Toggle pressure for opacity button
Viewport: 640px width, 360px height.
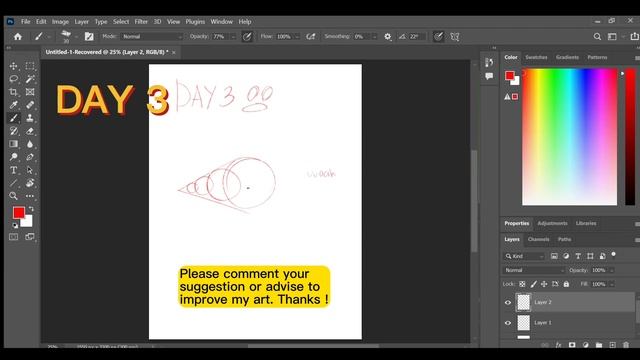point(247,37)
